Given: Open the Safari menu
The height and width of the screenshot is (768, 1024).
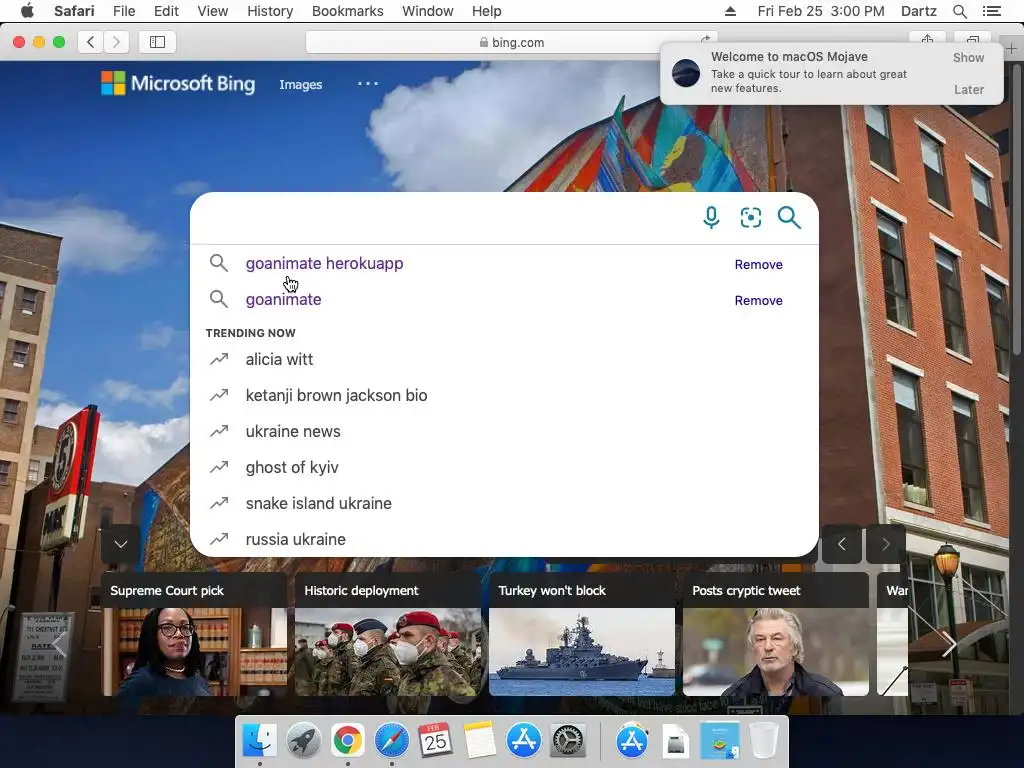Looking at the screenshot, I should tap(74, 11).
